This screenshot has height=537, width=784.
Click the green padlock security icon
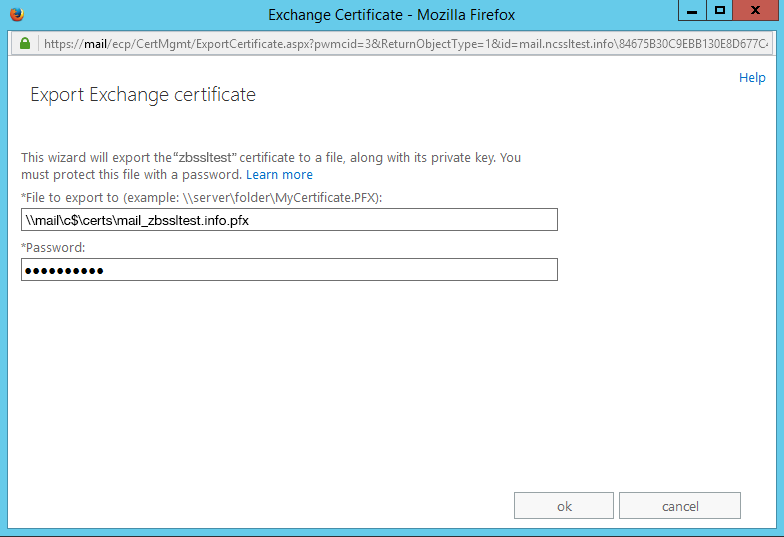(26, 44)
